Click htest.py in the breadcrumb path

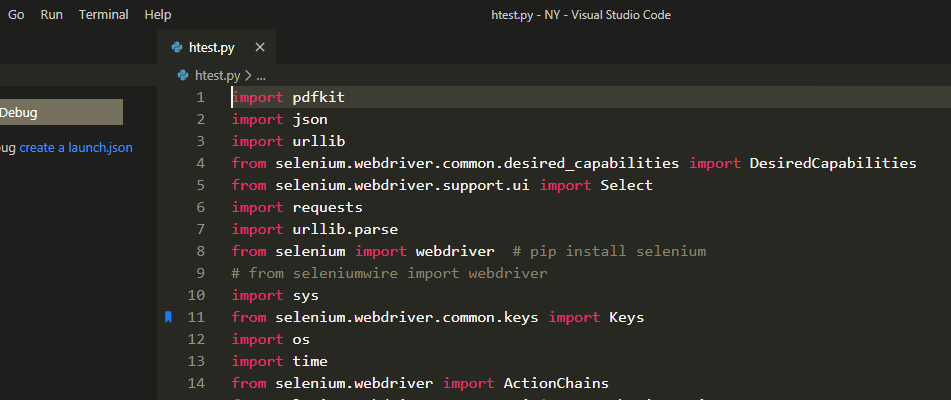click(218, 76)
